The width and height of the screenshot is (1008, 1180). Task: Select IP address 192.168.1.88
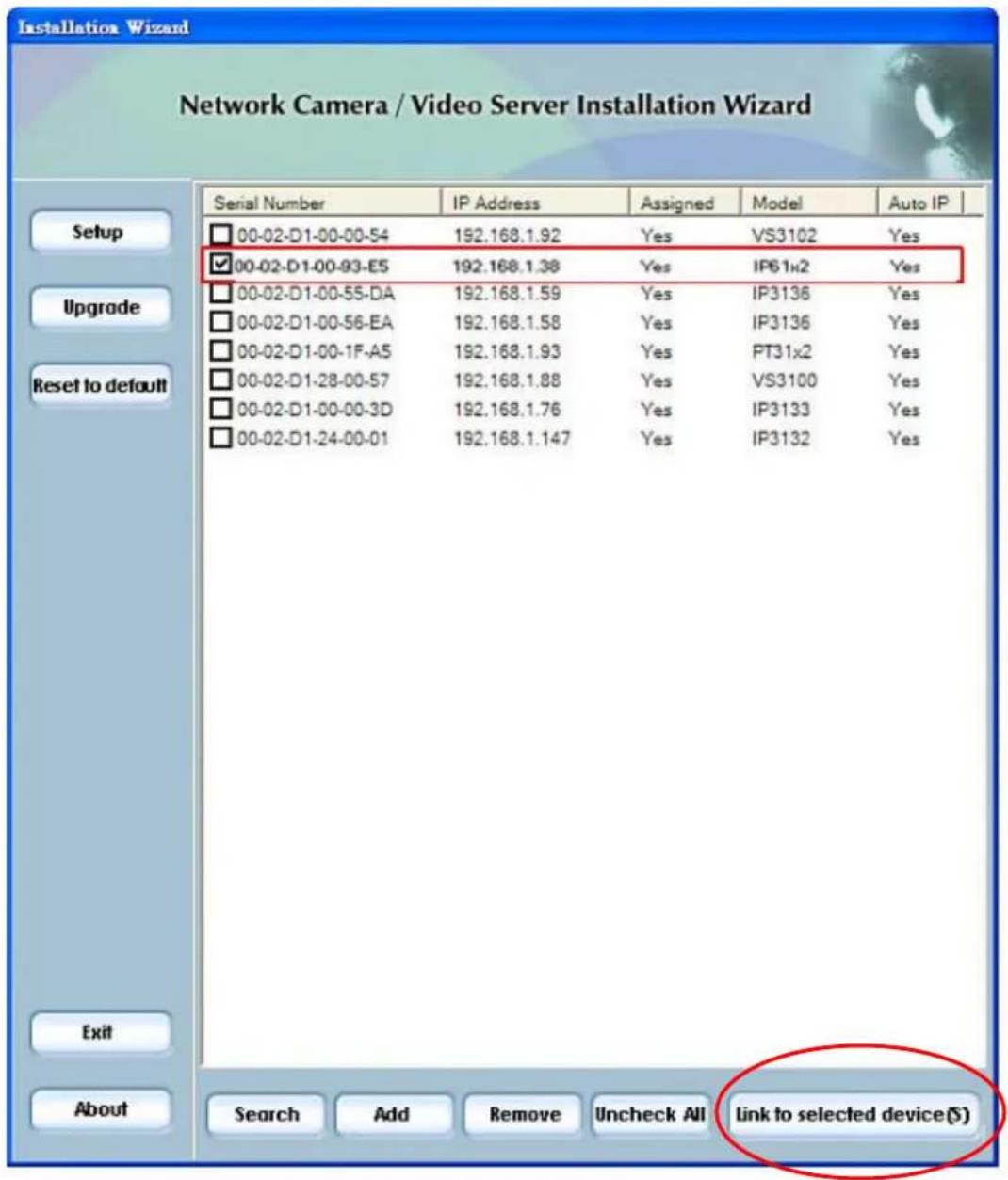(x=506, y=381)
